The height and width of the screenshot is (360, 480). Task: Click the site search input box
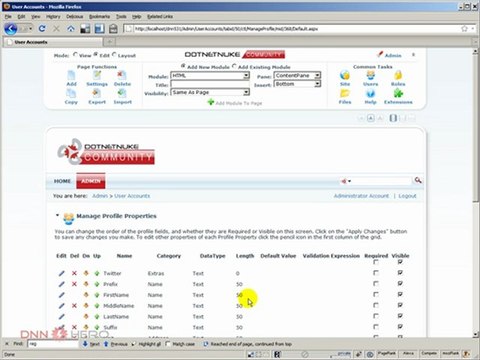(x=382, y=181)
